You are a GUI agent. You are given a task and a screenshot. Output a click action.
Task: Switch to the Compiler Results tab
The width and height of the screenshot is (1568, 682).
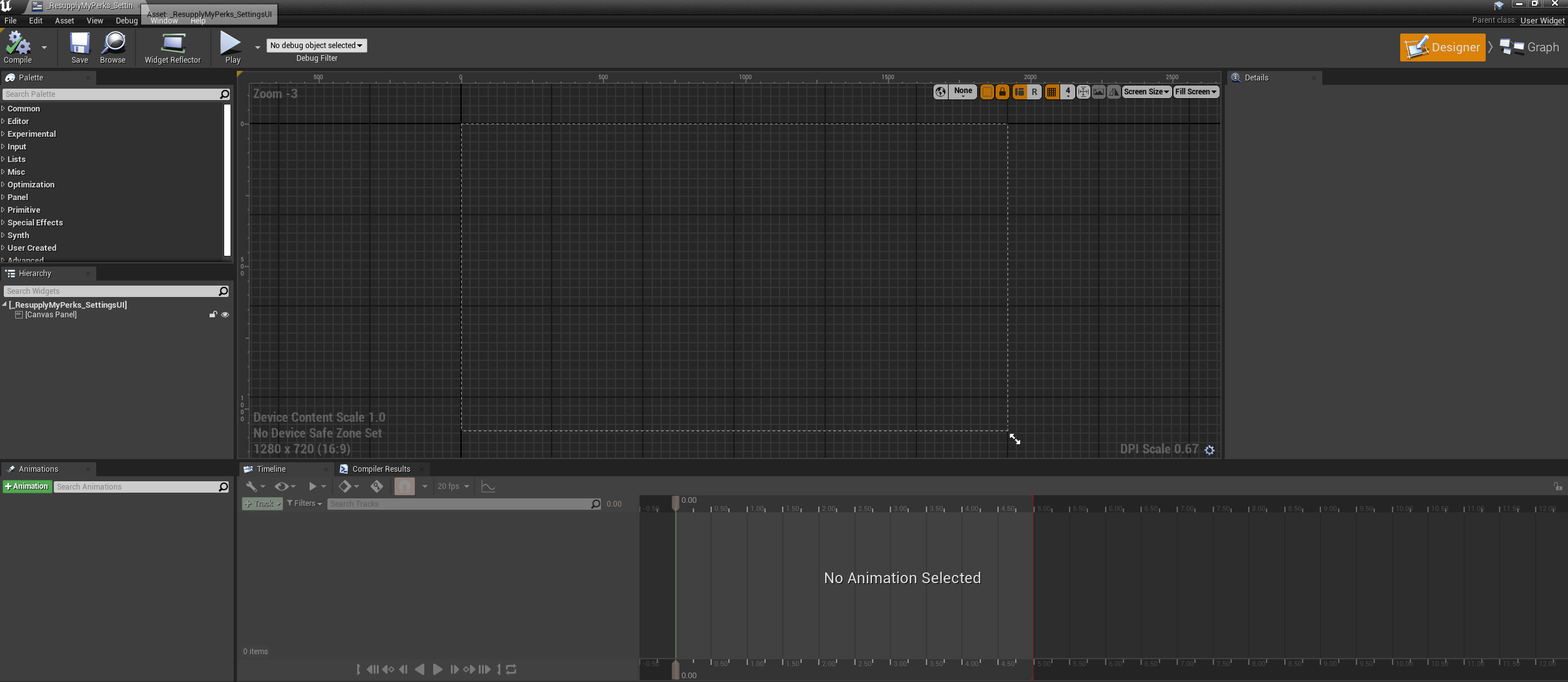(381, 469)
